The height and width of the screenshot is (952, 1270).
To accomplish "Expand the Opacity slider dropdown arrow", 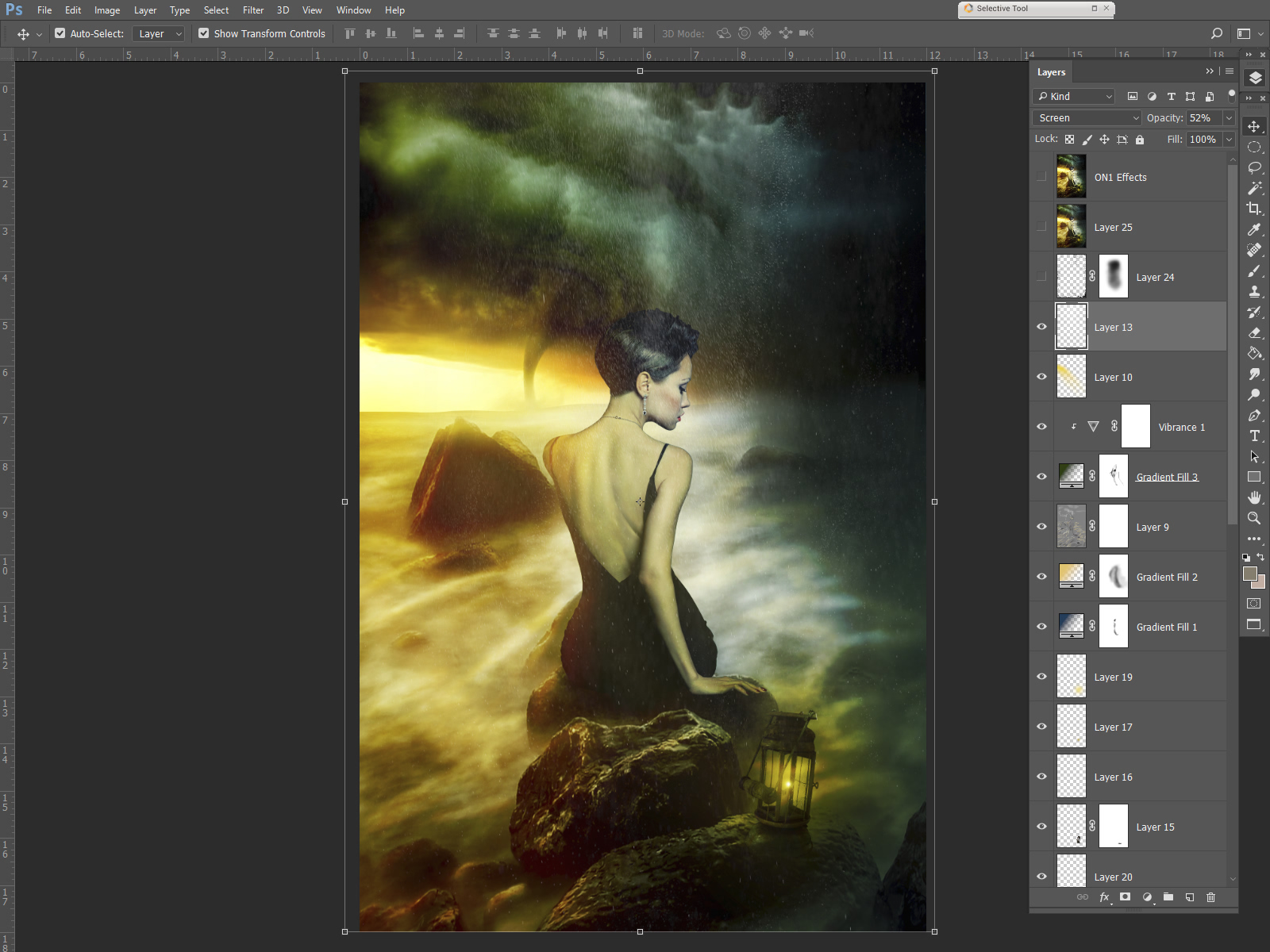I will [1229, 117].
